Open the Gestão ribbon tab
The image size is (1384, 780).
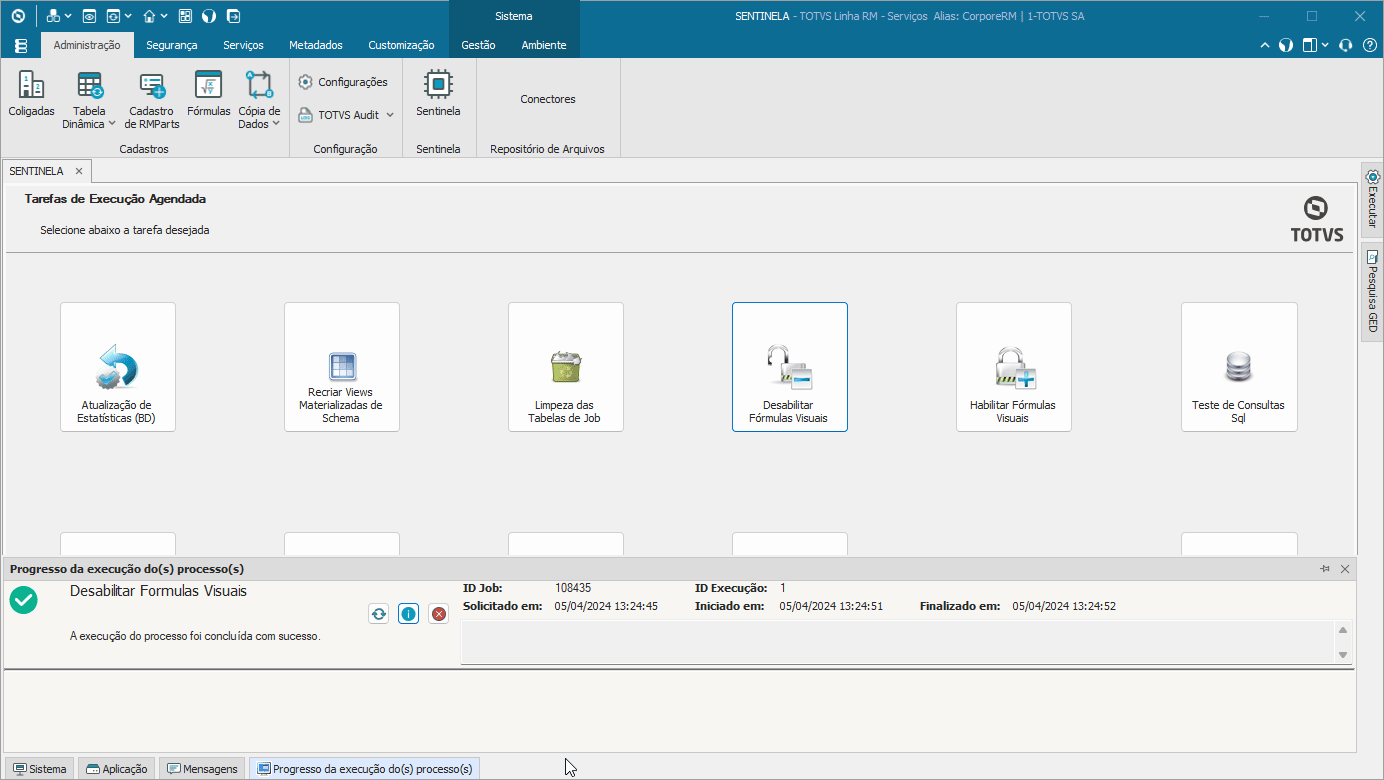478,45
